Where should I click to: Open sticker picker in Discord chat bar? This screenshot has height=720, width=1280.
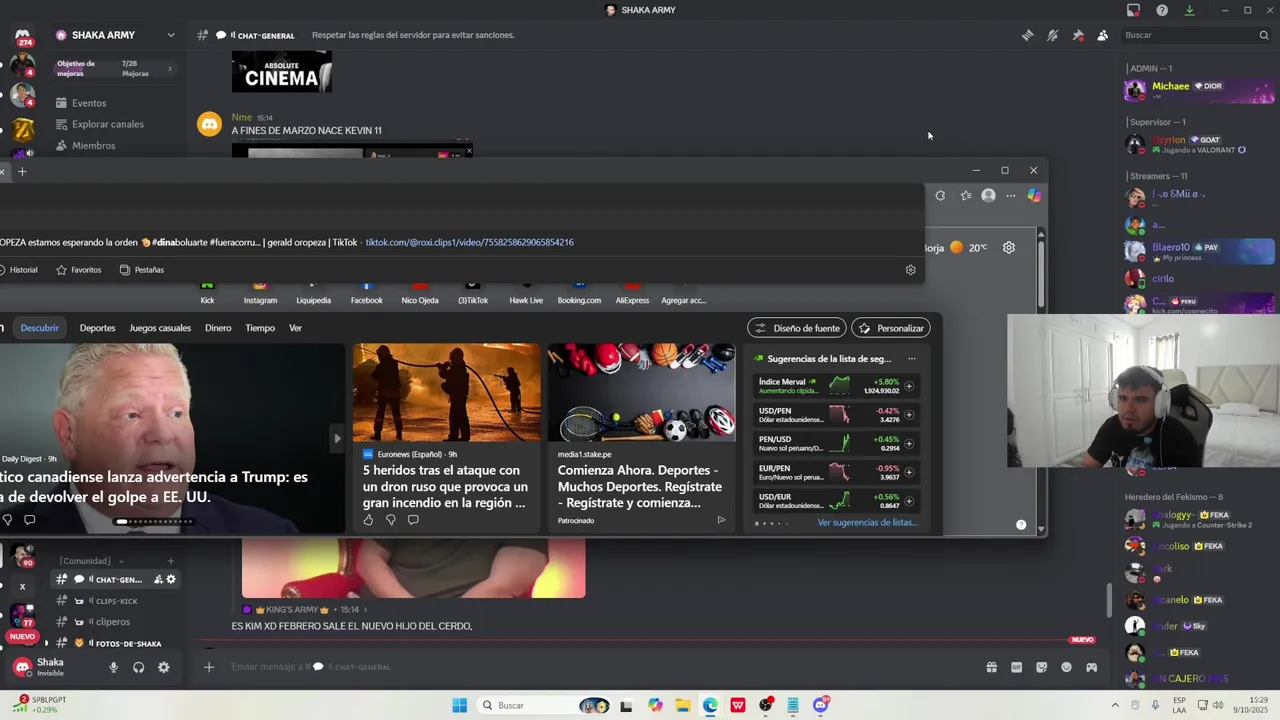point(1041,667)
